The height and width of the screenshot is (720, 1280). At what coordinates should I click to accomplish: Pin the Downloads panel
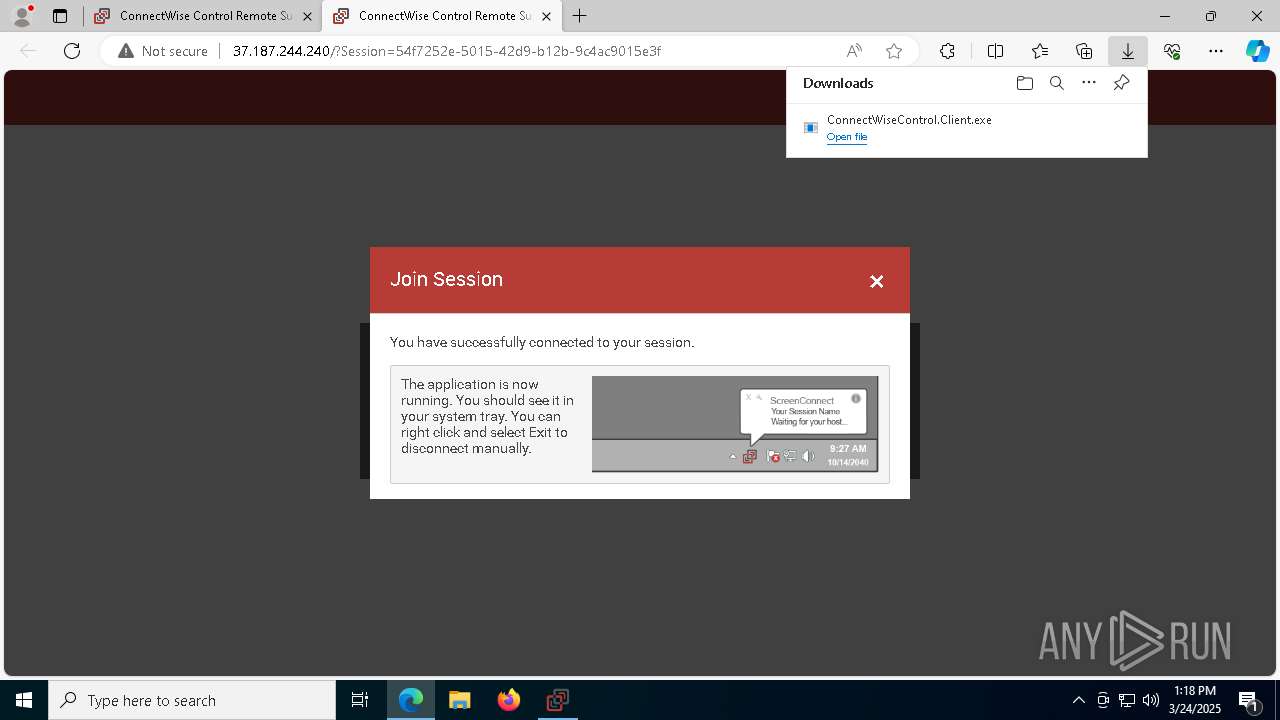(1121, 83)
